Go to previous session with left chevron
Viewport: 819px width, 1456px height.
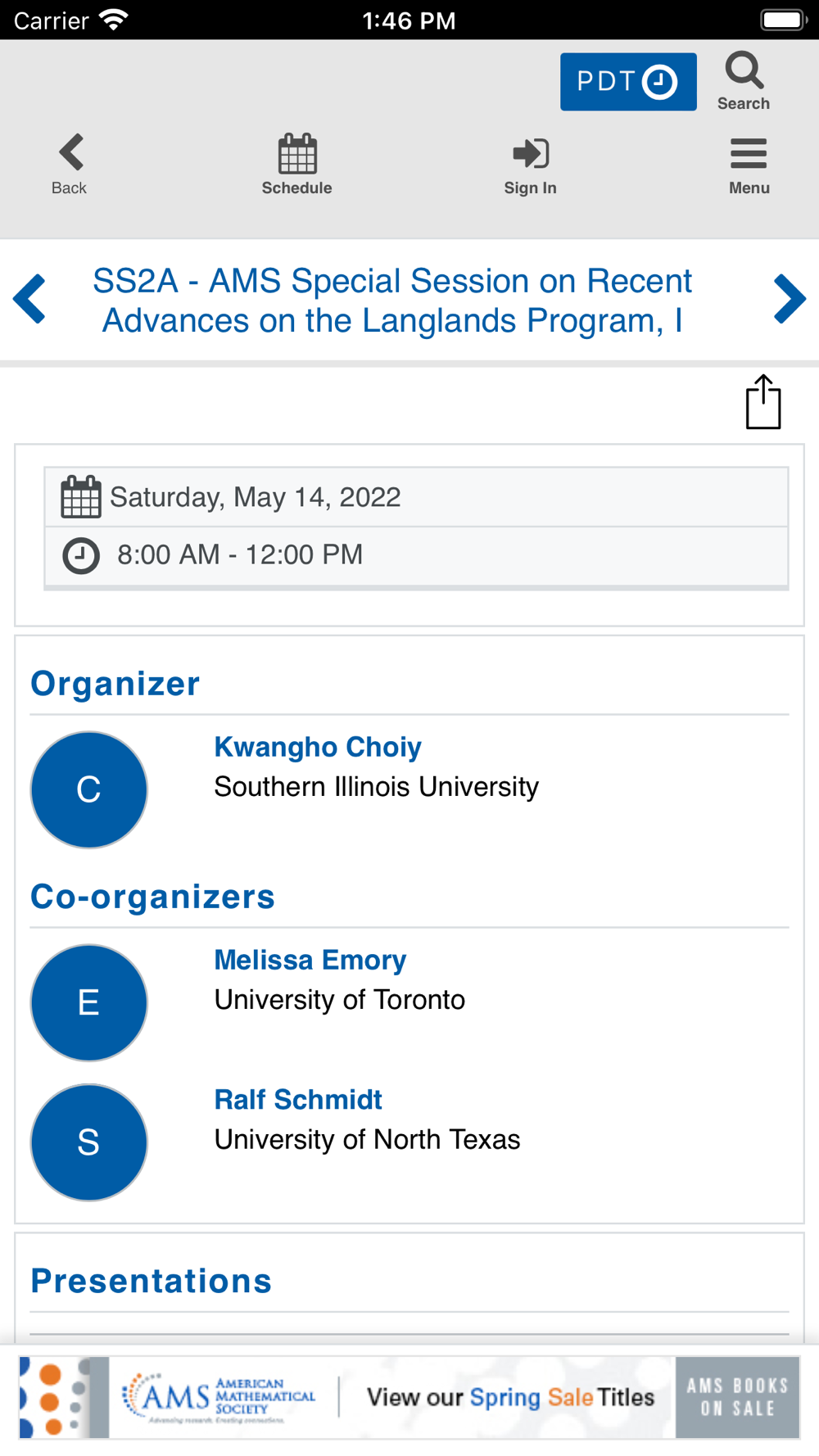29,299
